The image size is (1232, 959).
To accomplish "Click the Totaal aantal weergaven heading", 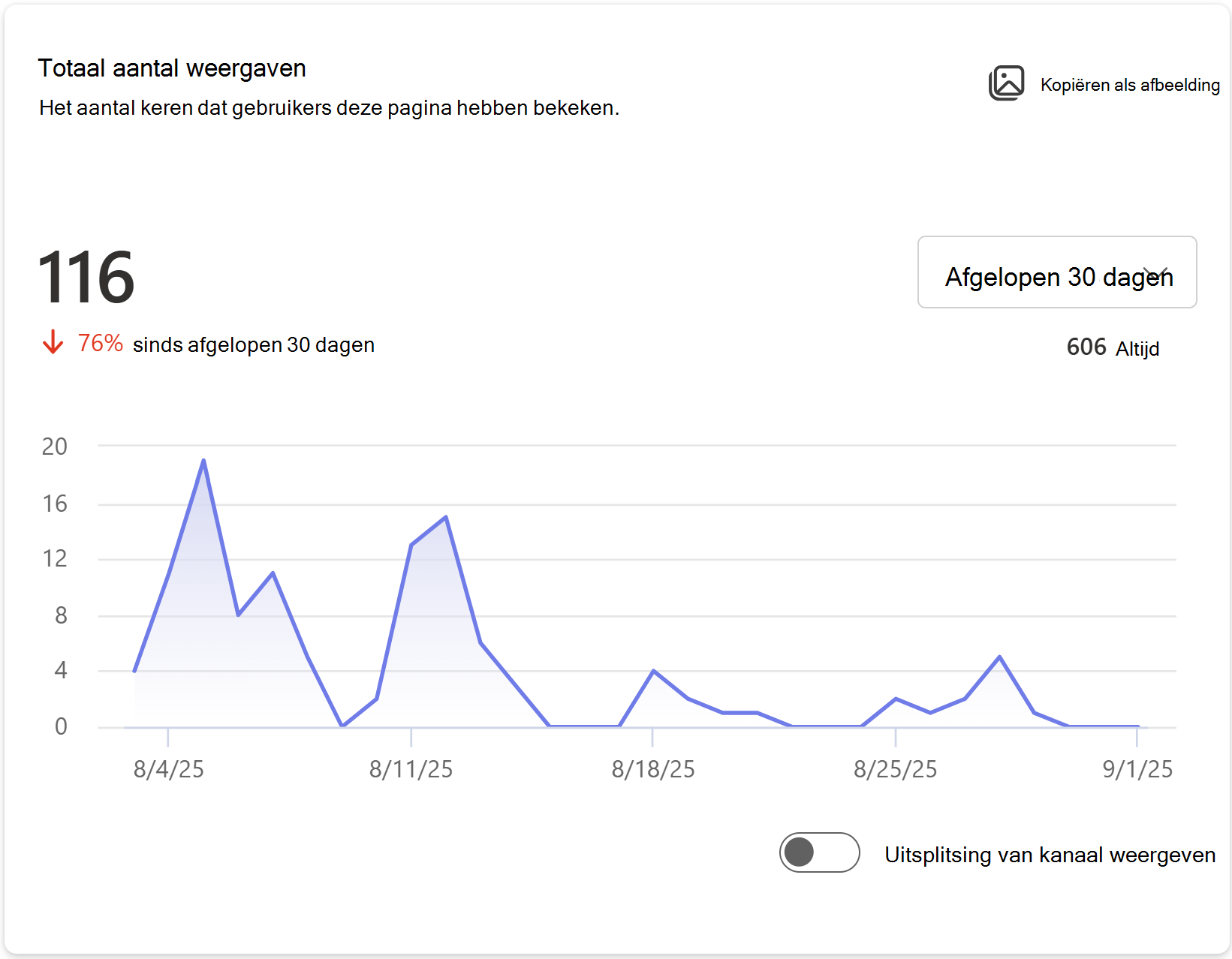I will point(172,68).
